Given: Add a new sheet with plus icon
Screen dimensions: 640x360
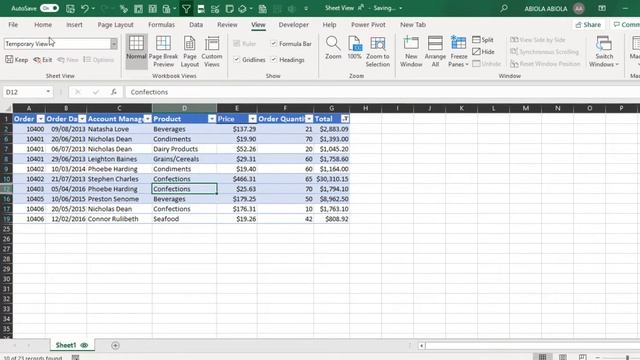Looking at the screenshot, I should click(116, 346).
